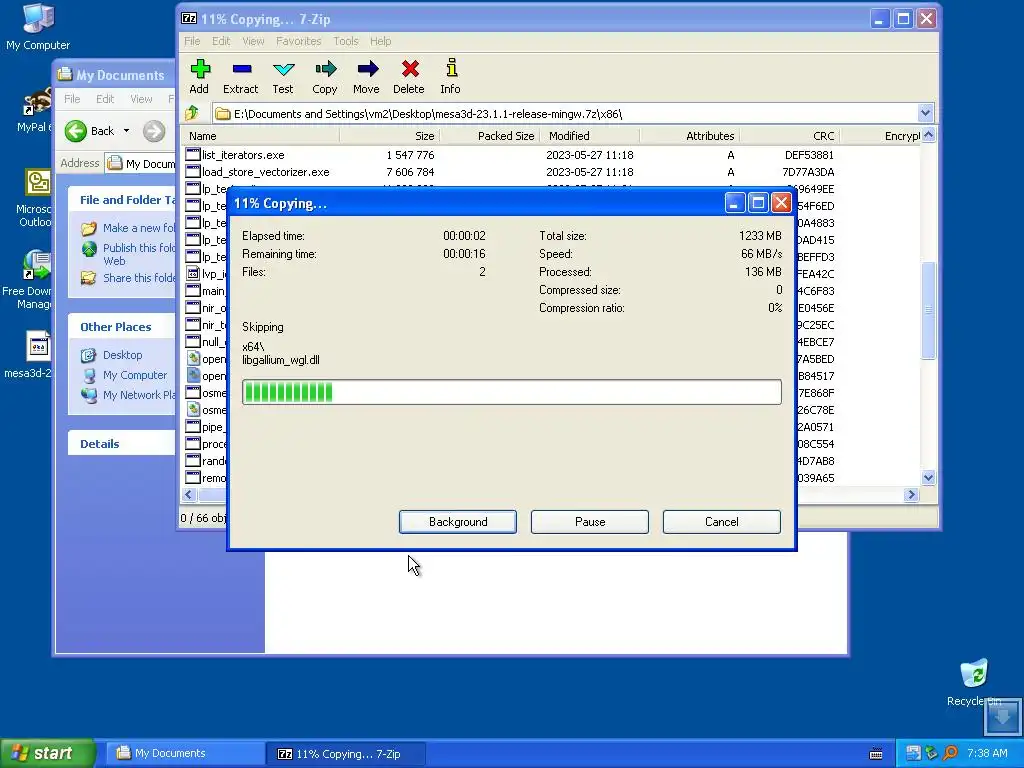Click the Delete toolbar icon

[409, 76]
